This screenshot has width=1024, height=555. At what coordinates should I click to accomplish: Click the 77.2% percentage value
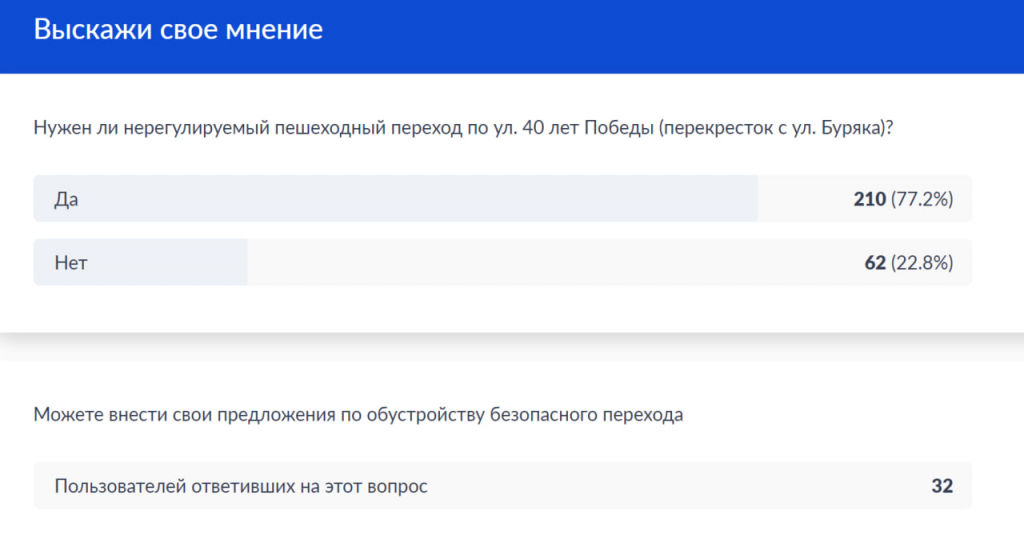point(922,199)
